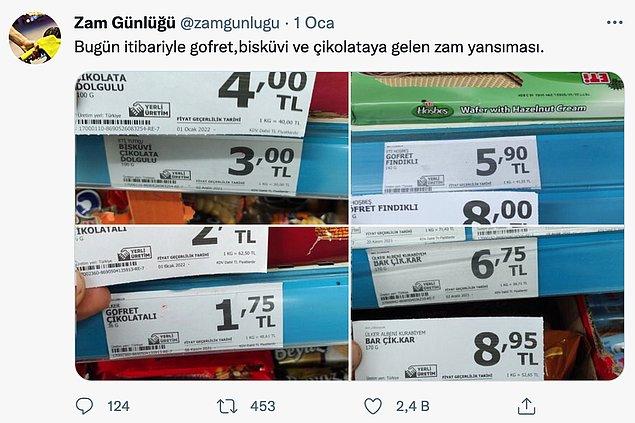This screenshot has width=635, height=423.
Task: Open the top-right Eti Hoşbeş wafer photo
Action: [488, 148]
